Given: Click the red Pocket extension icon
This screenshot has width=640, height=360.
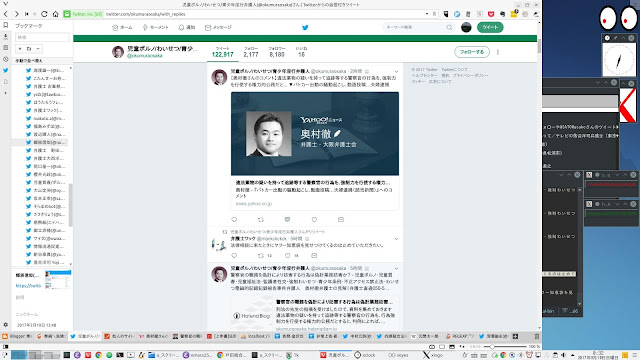Looking at the screenshot, I should tap(491, 14).
